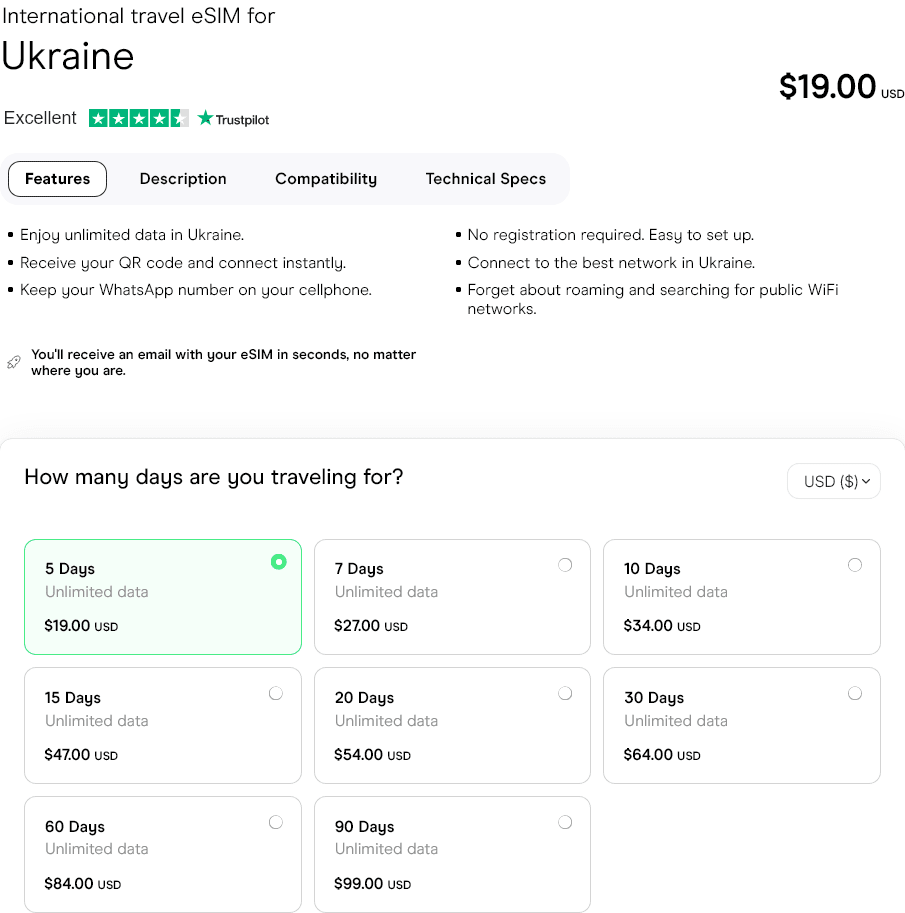Viewport: 905px width, 913px height.
Task: Switch to the Compatibility tab
Action: pos(326,179)
